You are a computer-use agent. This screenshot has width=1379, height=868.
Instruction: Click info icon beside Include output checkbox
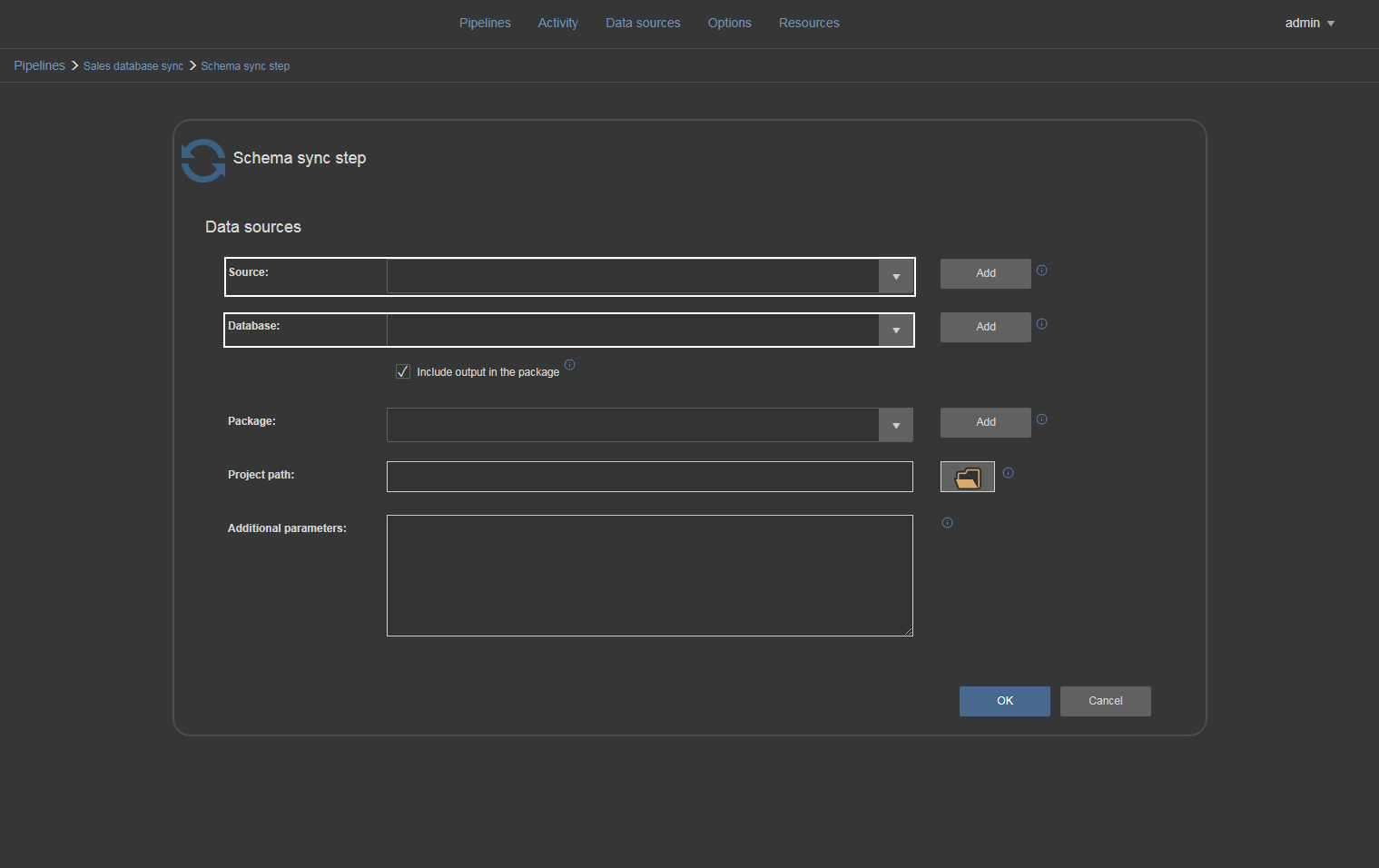[x=570, y=365]
